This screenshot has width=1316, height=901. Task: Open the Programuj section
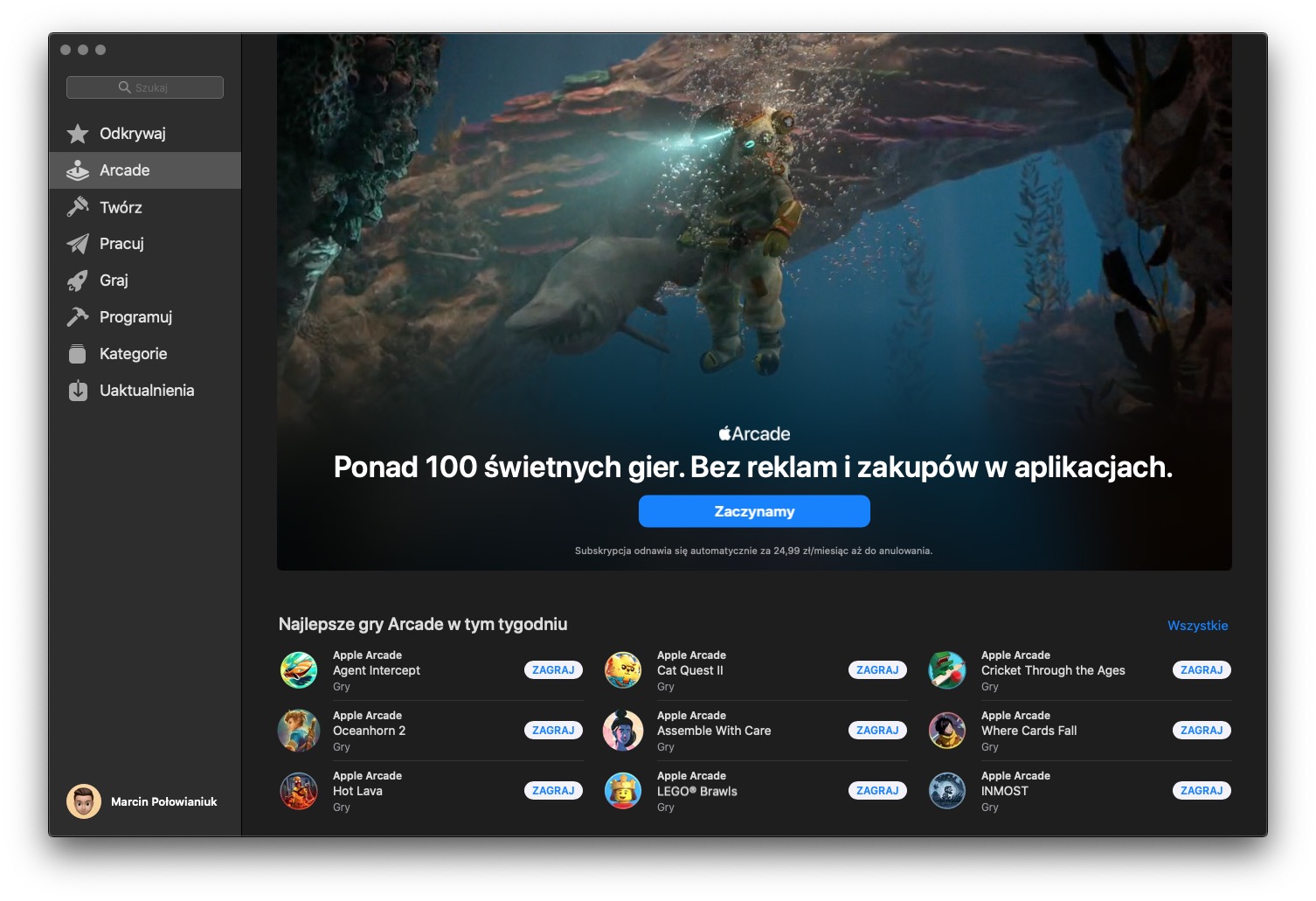click(x=145, y=317)
